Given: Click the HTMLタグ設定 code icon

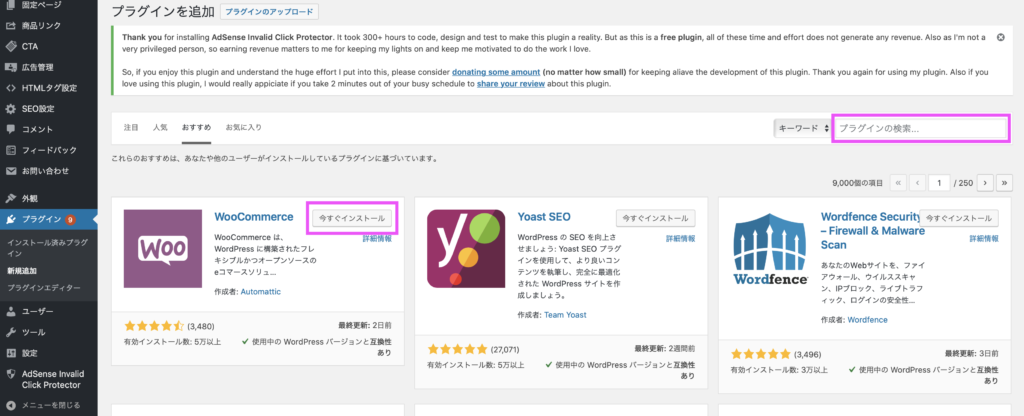Looking at the screenshot, I should 10,88.
